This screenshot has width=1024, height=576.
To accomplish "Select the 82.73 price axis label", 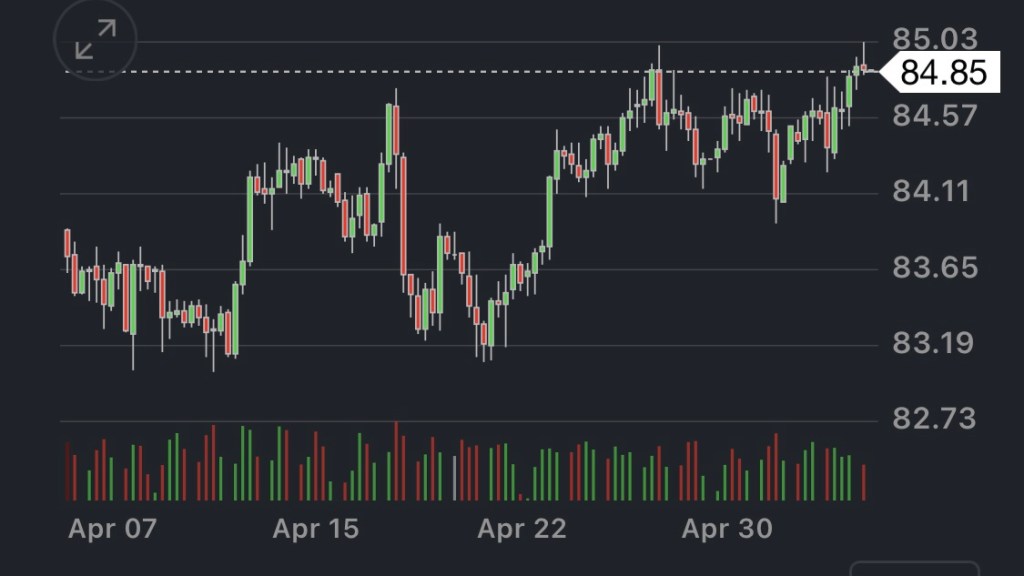I will [934, 418].
